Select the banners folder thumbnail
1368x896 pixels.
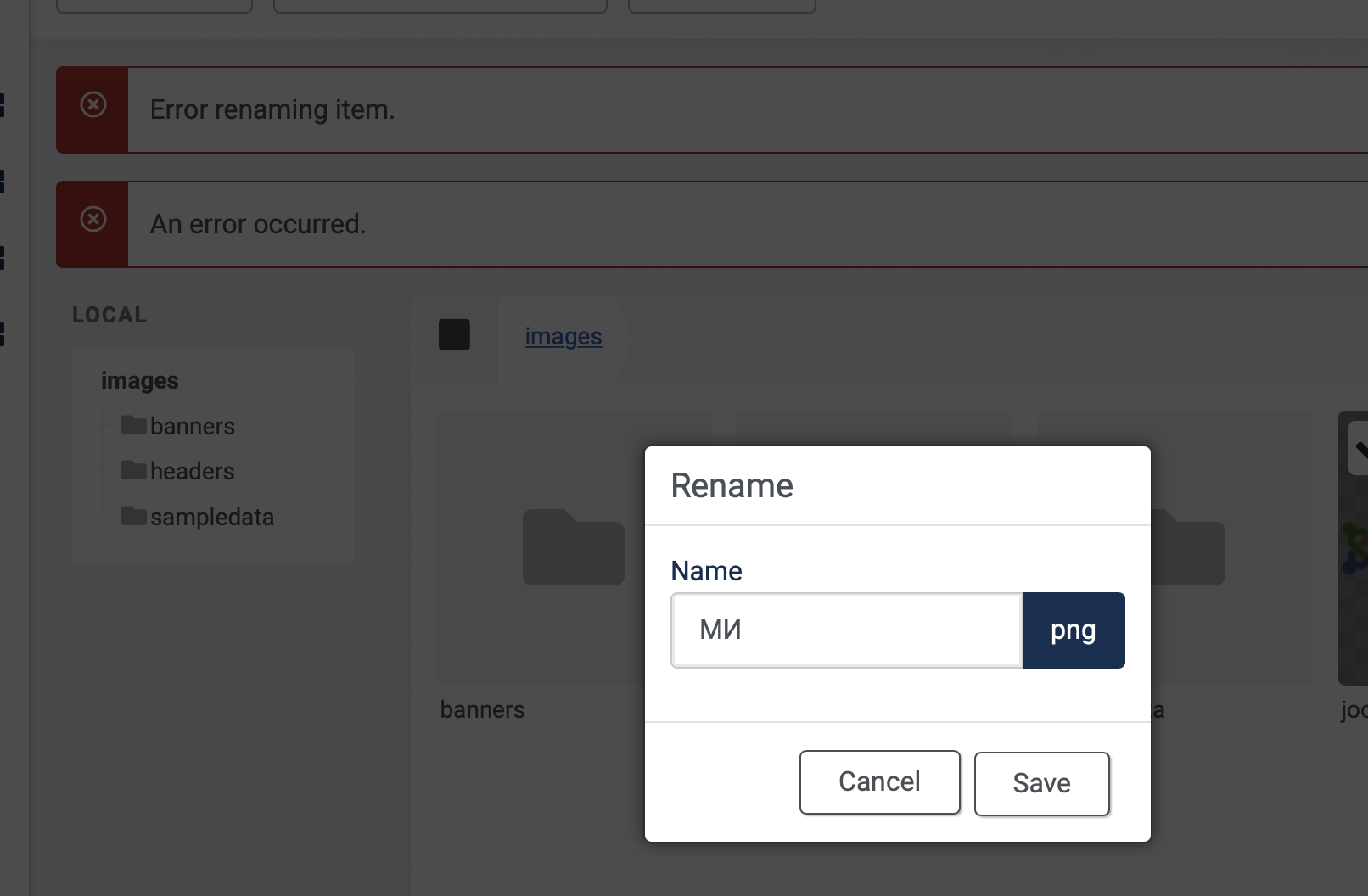[x=574, y=548]
